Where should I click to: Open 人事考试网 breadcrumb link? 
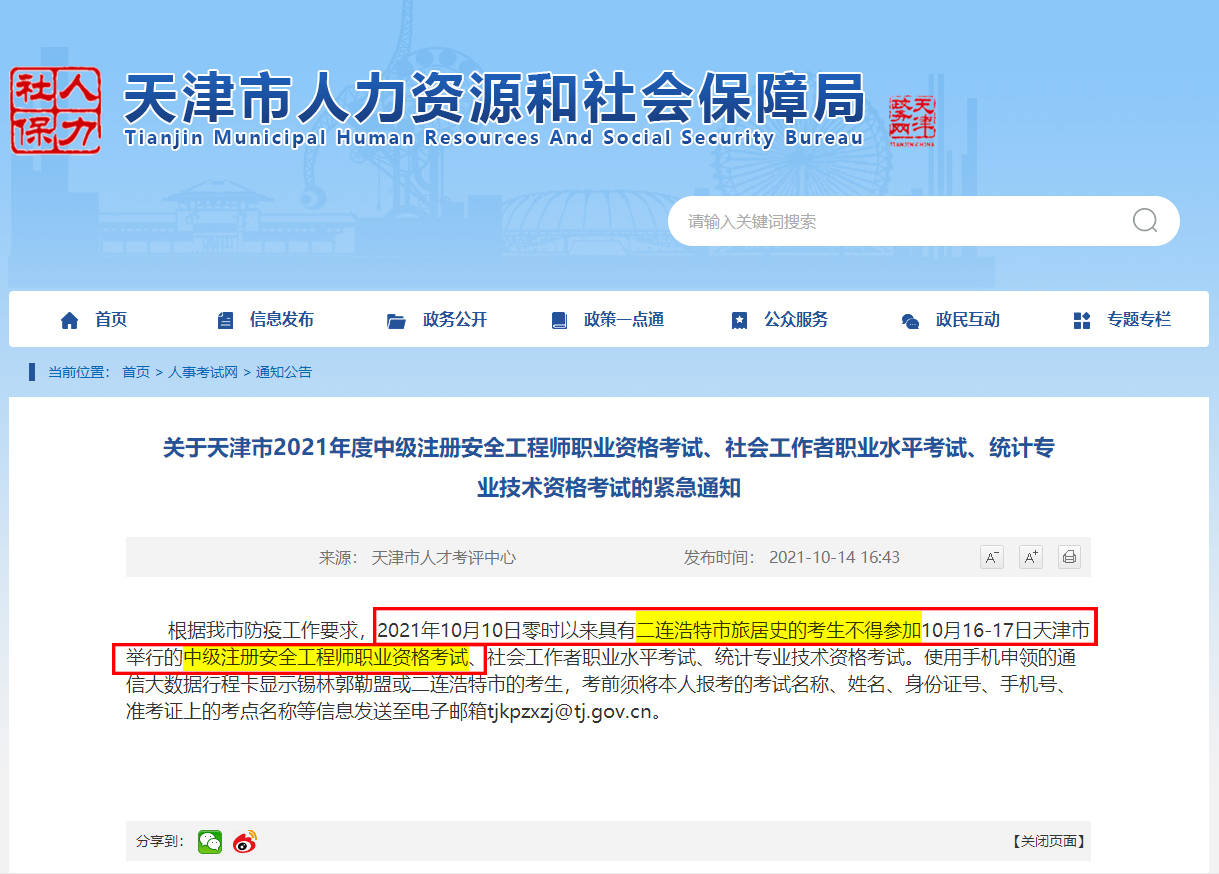tap(203, 372)
